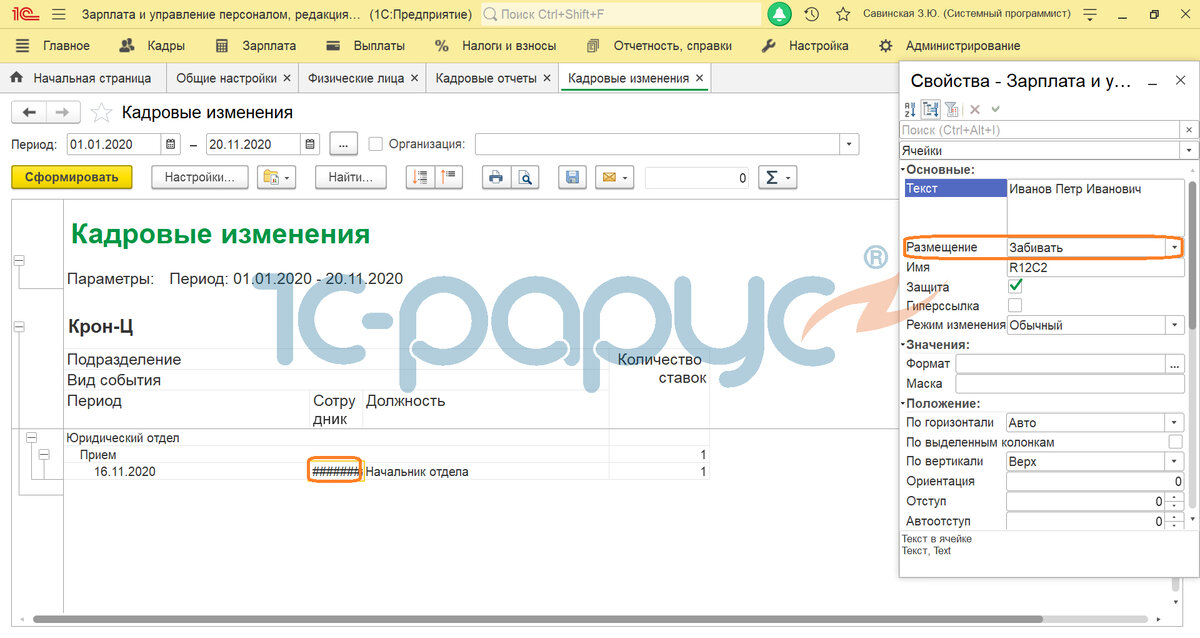Click the 1C logo icon
1200x638 pixels.
point(24,15)
